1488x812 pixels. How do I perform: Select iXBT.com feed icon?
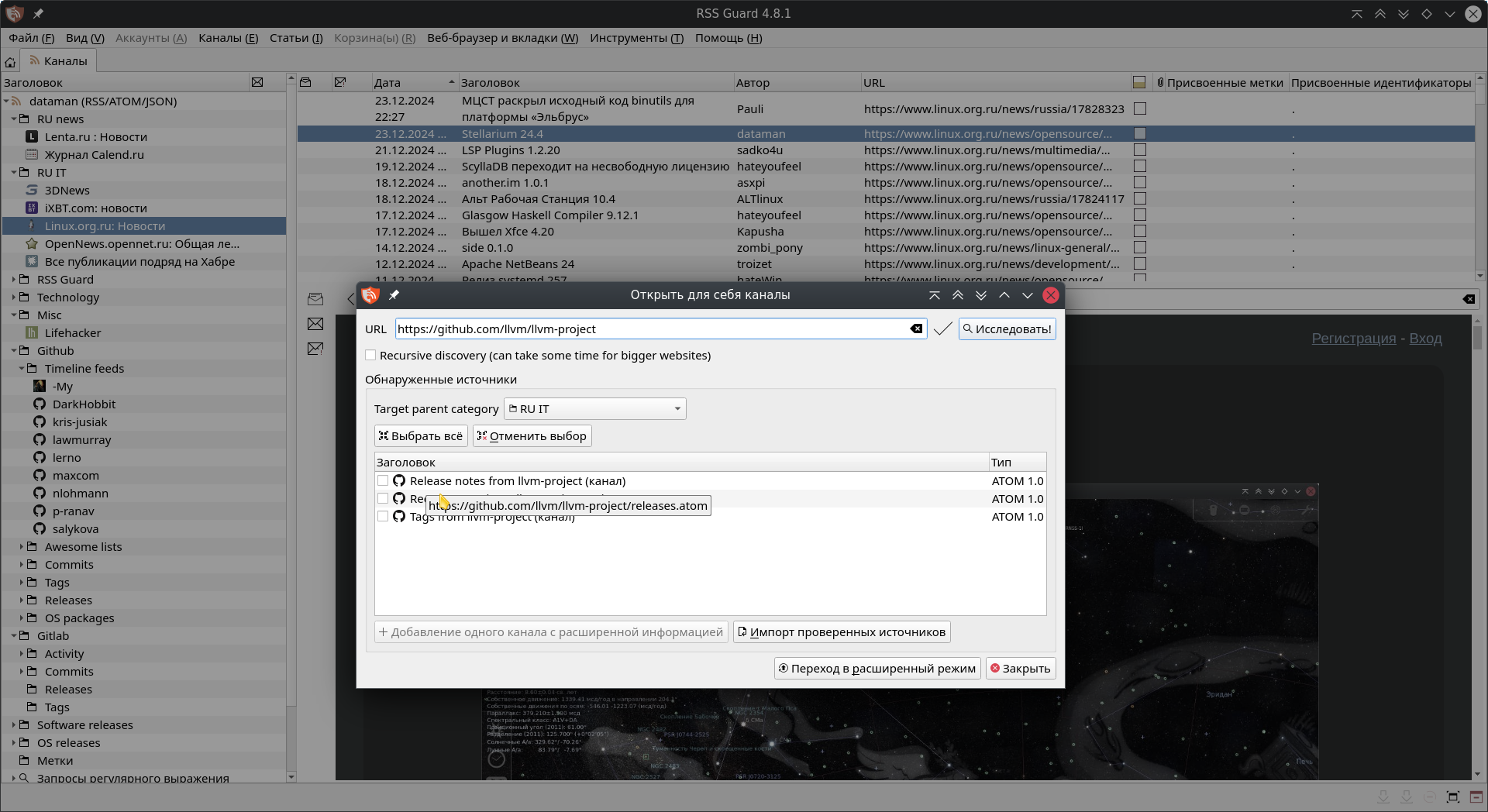(x=32, y=208)
